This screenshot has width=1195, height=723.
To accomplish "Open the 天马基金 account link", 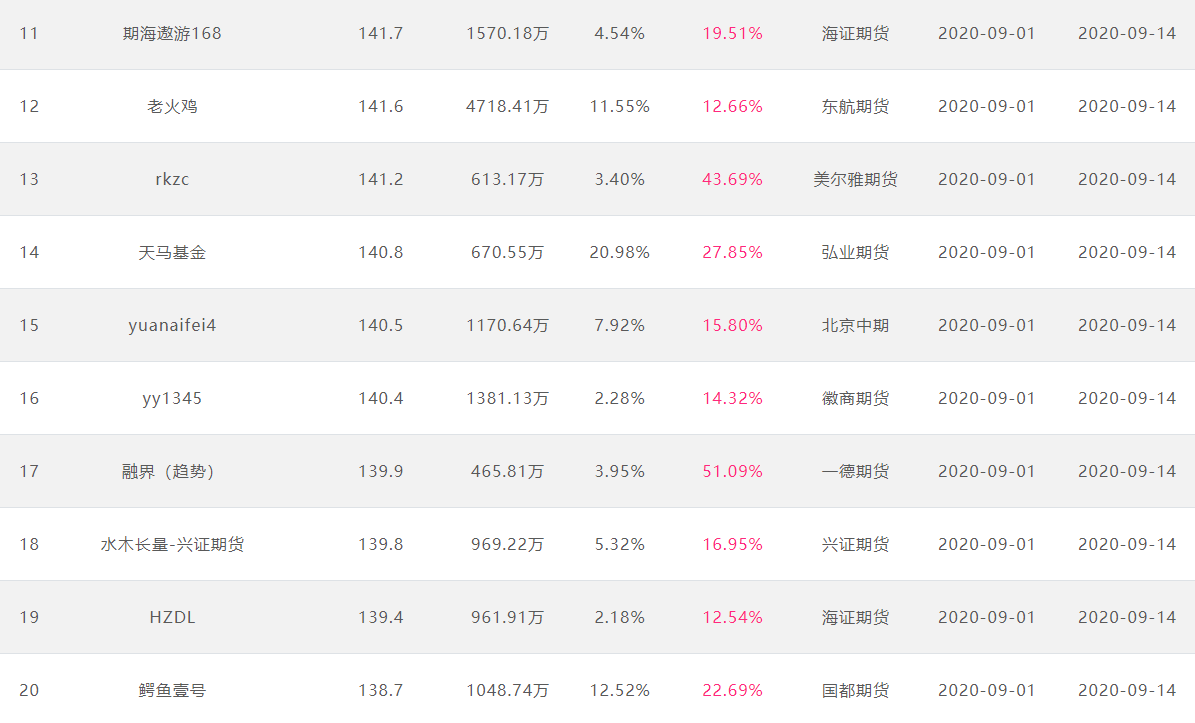I will pyautogui.click(x=172, y=252).
